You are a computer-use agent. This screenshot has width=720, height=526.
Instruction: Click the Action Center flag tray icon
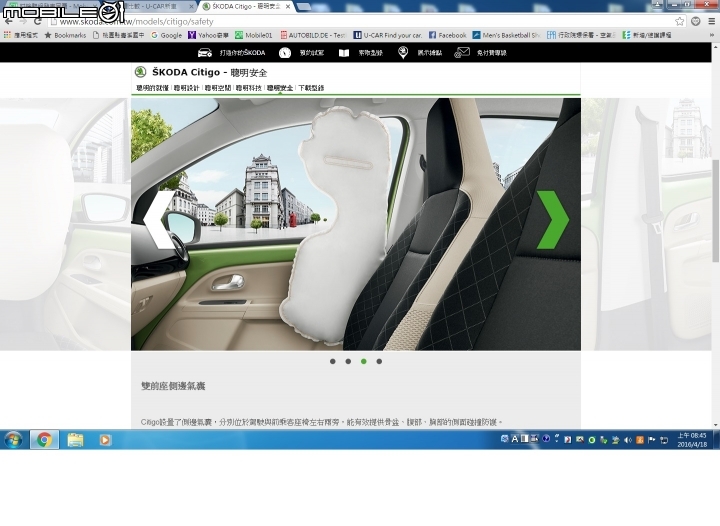pyautogui.click(x=652, y=440)
